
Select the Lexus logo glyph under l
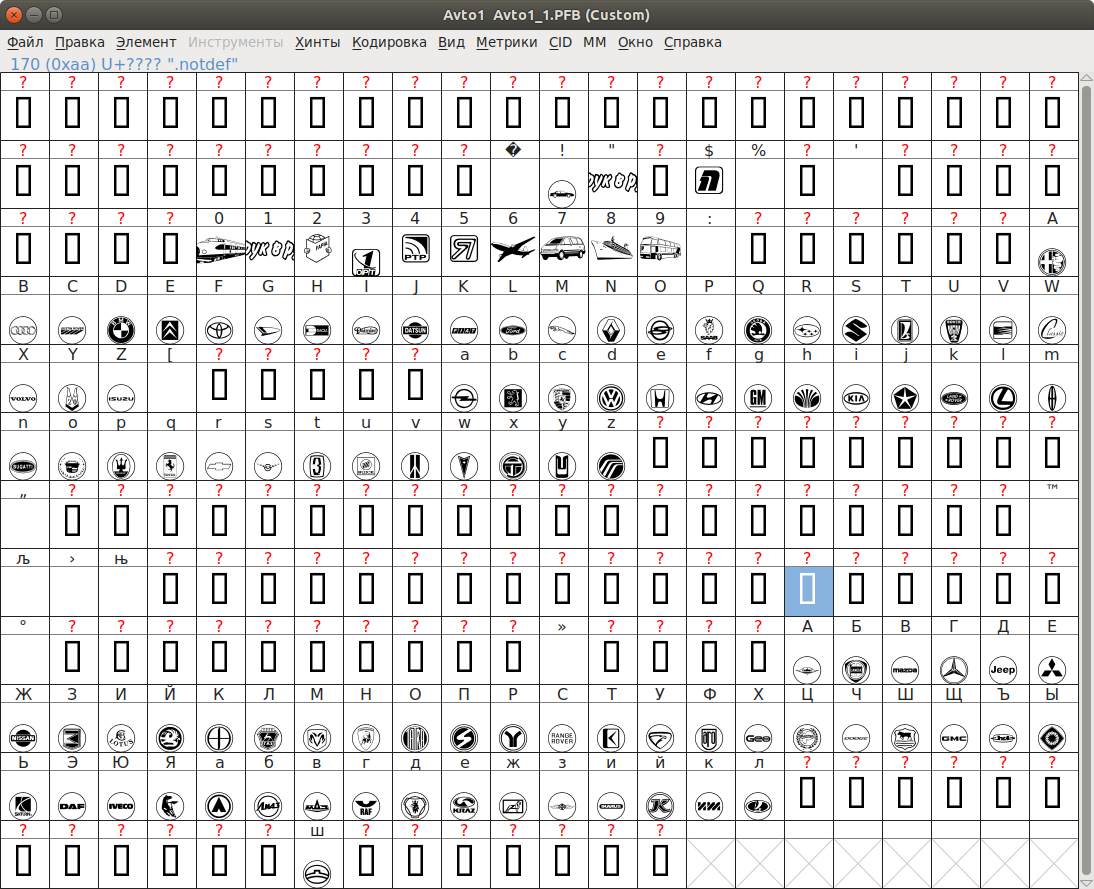[x=1003, y=398]
